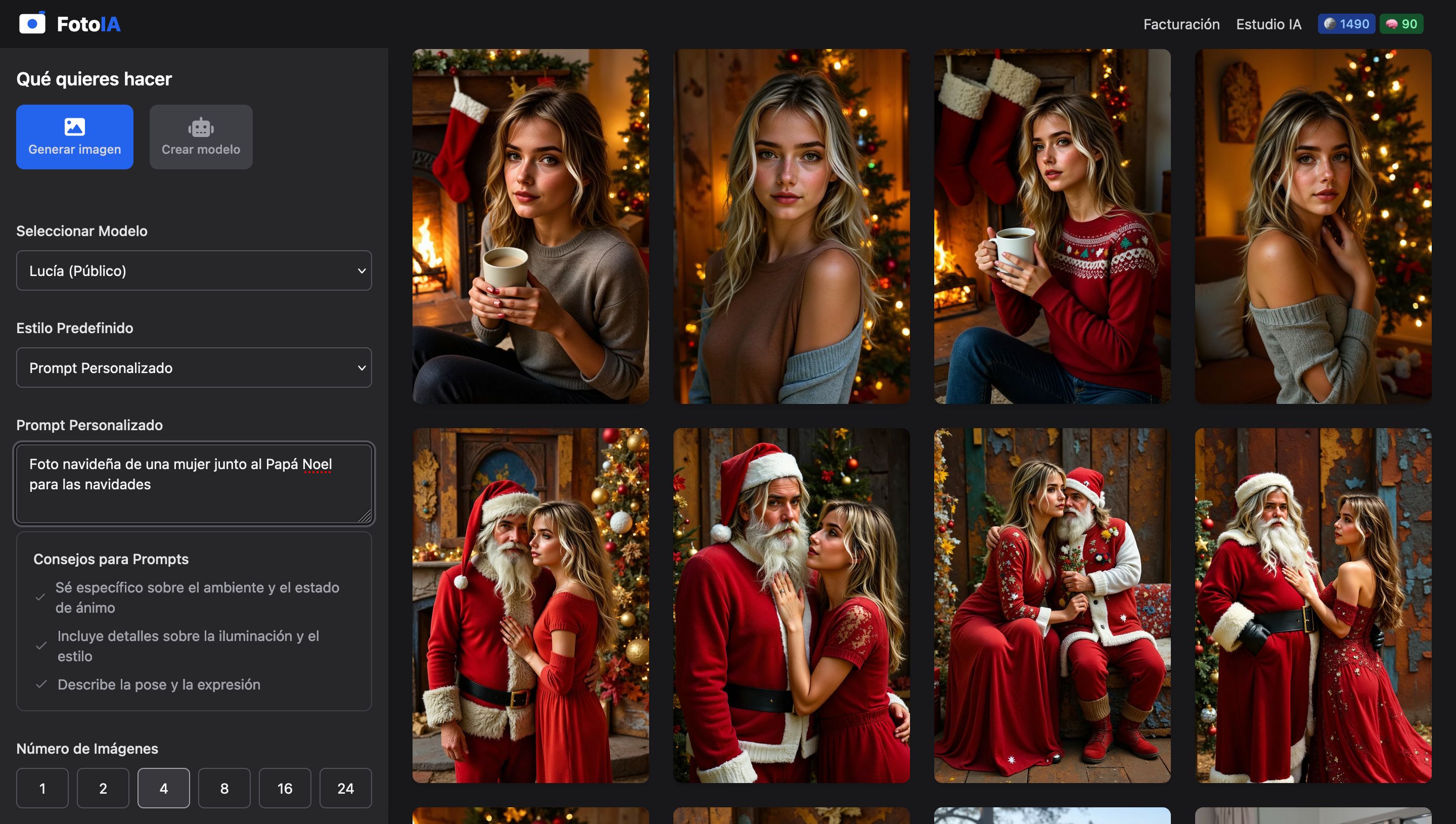The image size is (1456, 824).
Task: Click the 'Estilo Predefinido' label
Action: click(75, 328)
